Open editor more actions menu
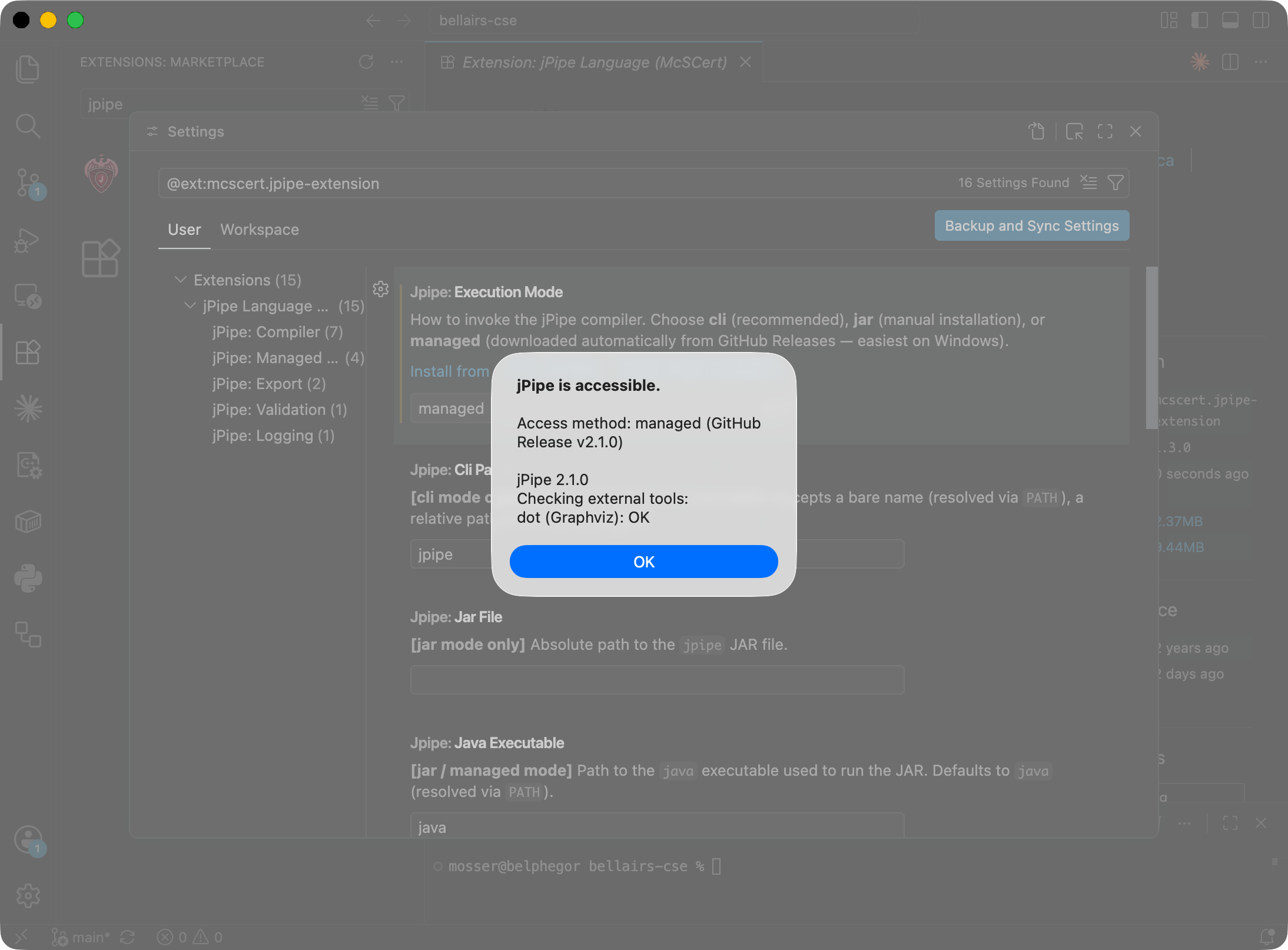This screenshot has height=950, width=1288. tap(1260, 62)
